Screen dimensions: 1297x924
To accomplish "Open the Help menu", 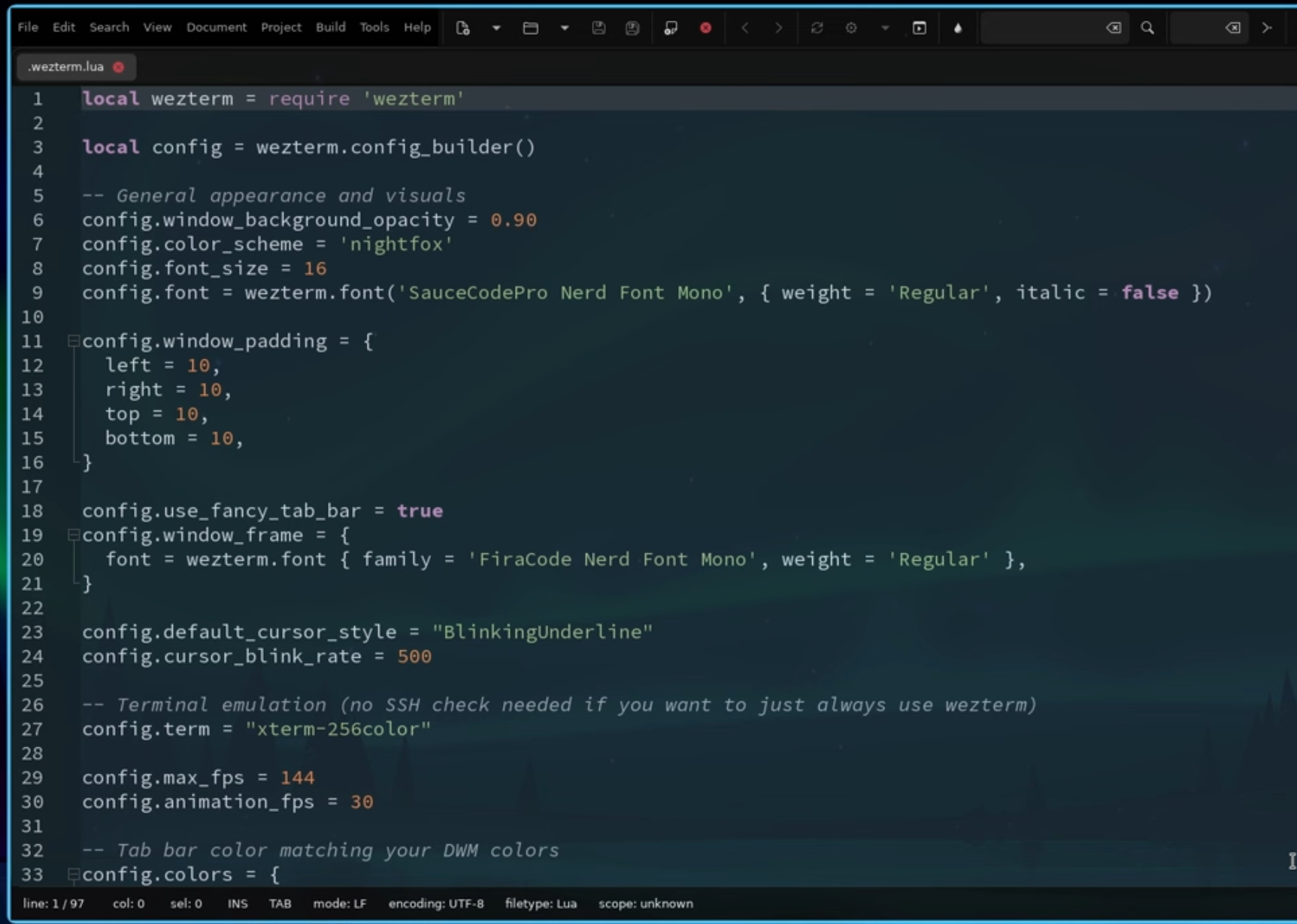I will 417,27.
